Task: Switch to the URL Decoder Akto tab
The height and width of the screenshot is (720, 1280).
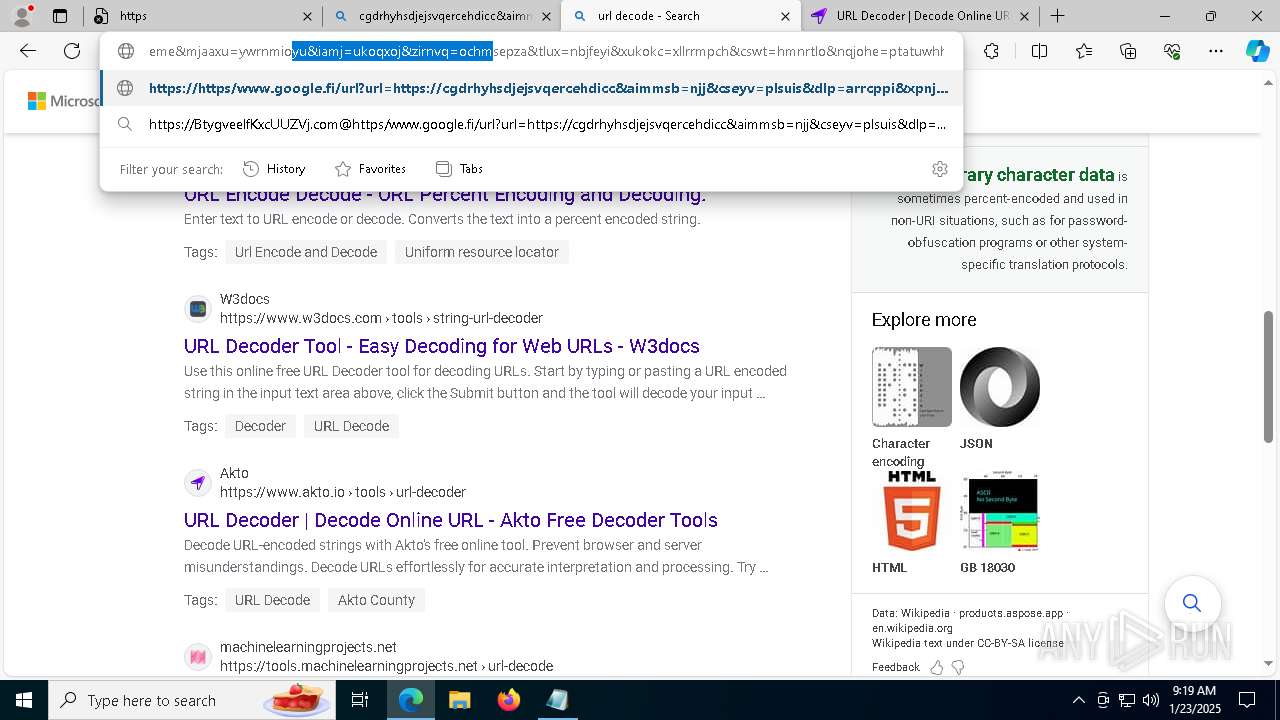Action: tap(918, 16)
